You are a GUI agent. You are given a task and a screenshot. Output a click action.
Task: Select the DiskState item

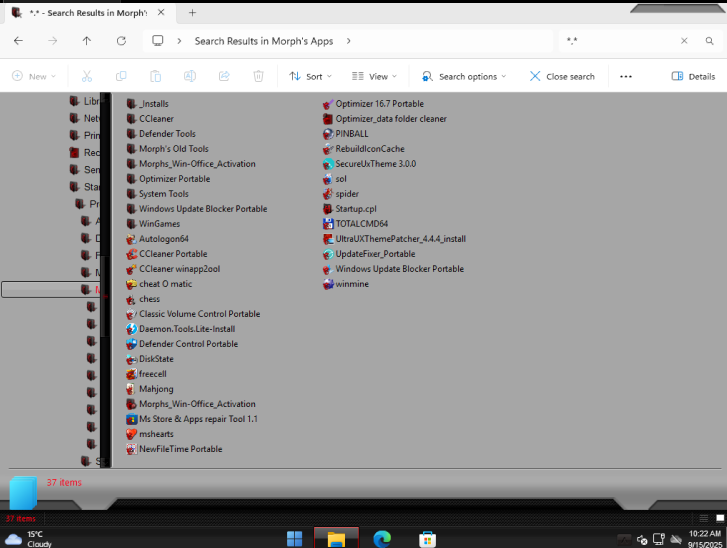point(150,359)
